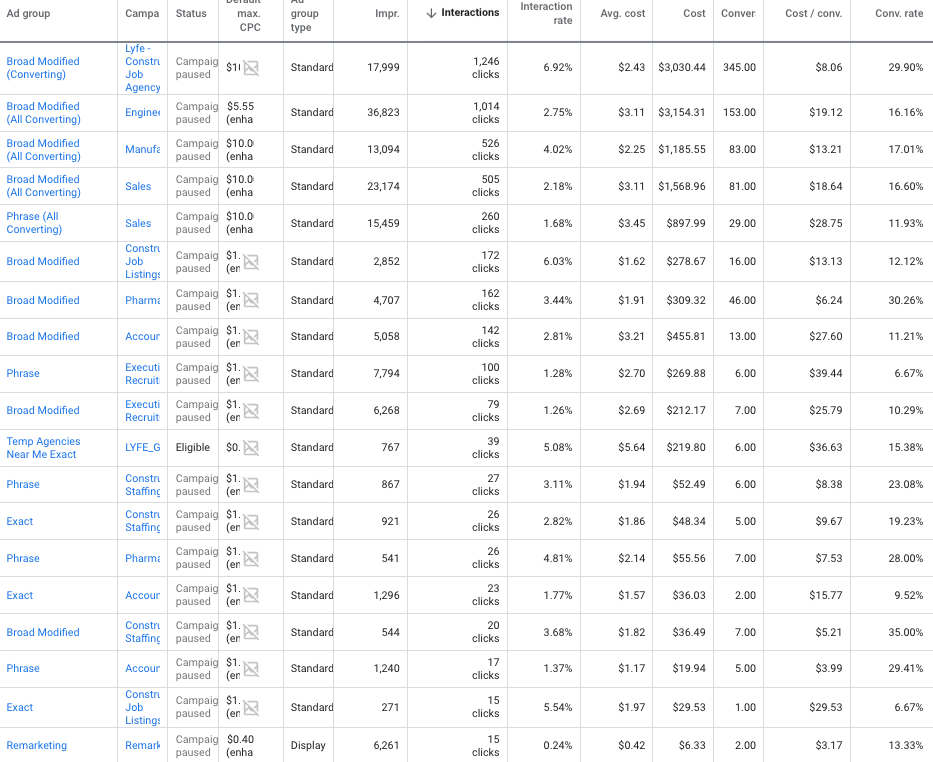
Task: Click the CPC icon in the 544 impressions row
Action: click(251, 632)
